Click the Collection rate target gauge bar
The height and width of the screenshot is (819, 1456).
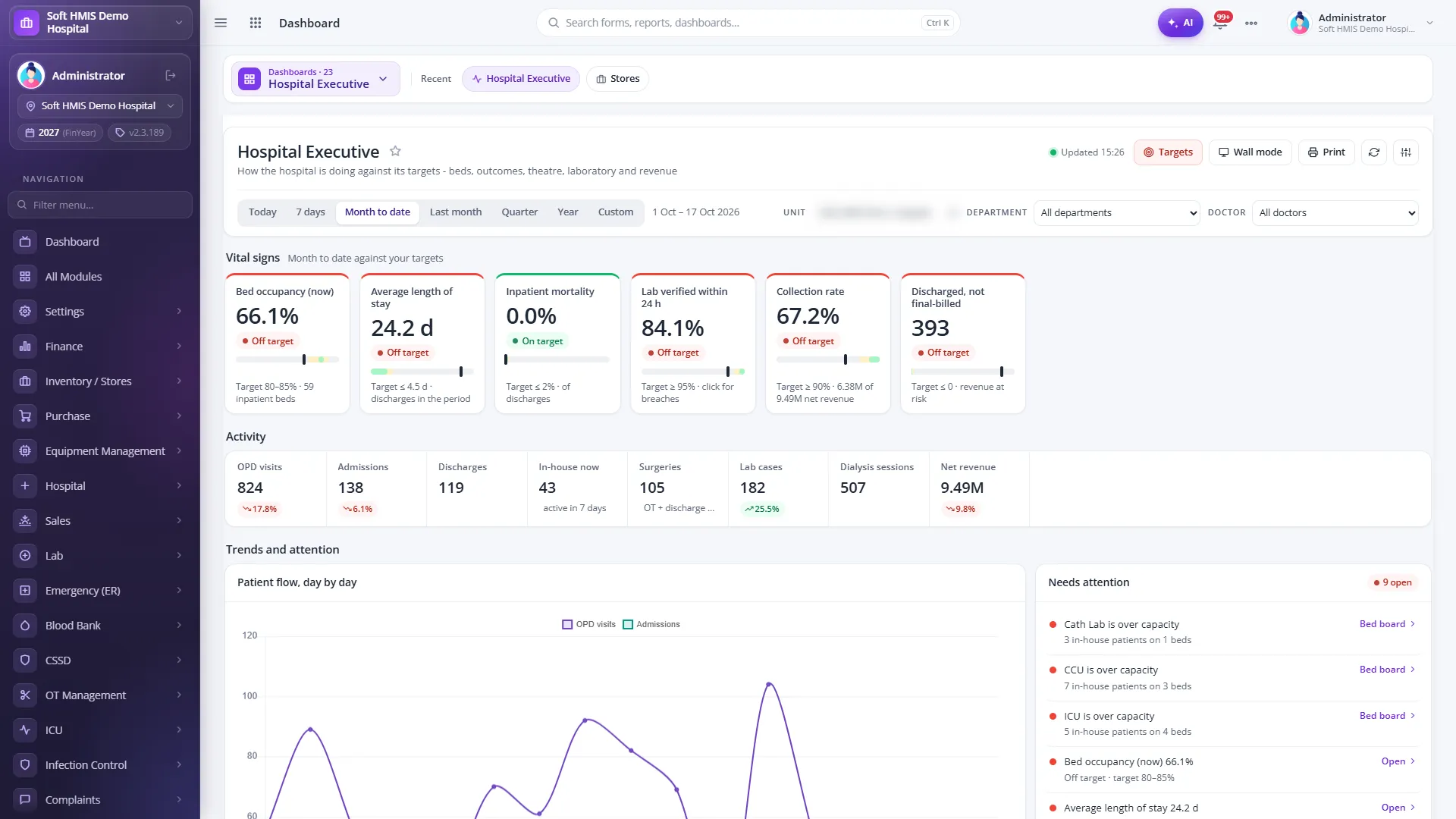pyautogui.click(x=828, y=359)
